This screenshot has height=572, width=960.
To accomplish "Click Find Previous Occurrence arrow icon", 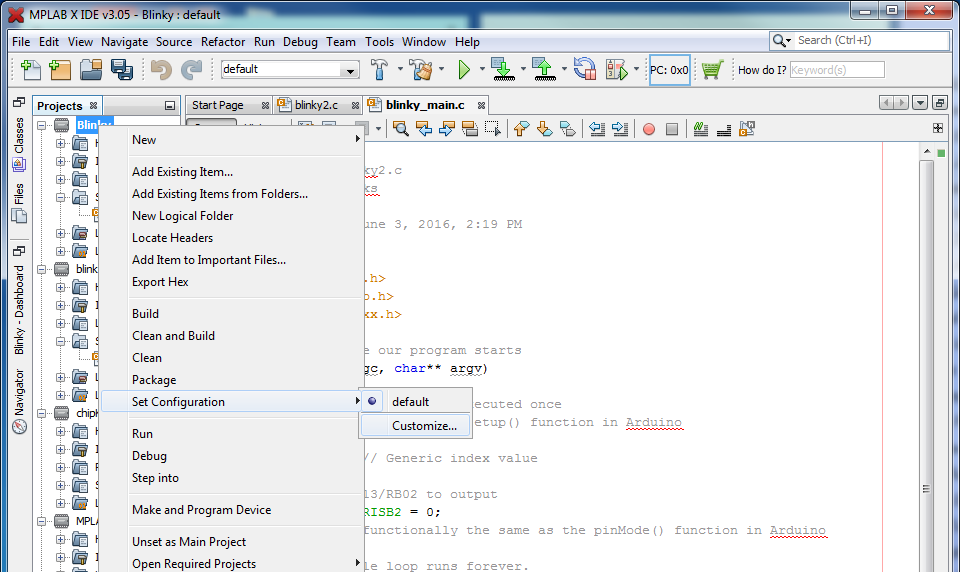I will 424,129.
